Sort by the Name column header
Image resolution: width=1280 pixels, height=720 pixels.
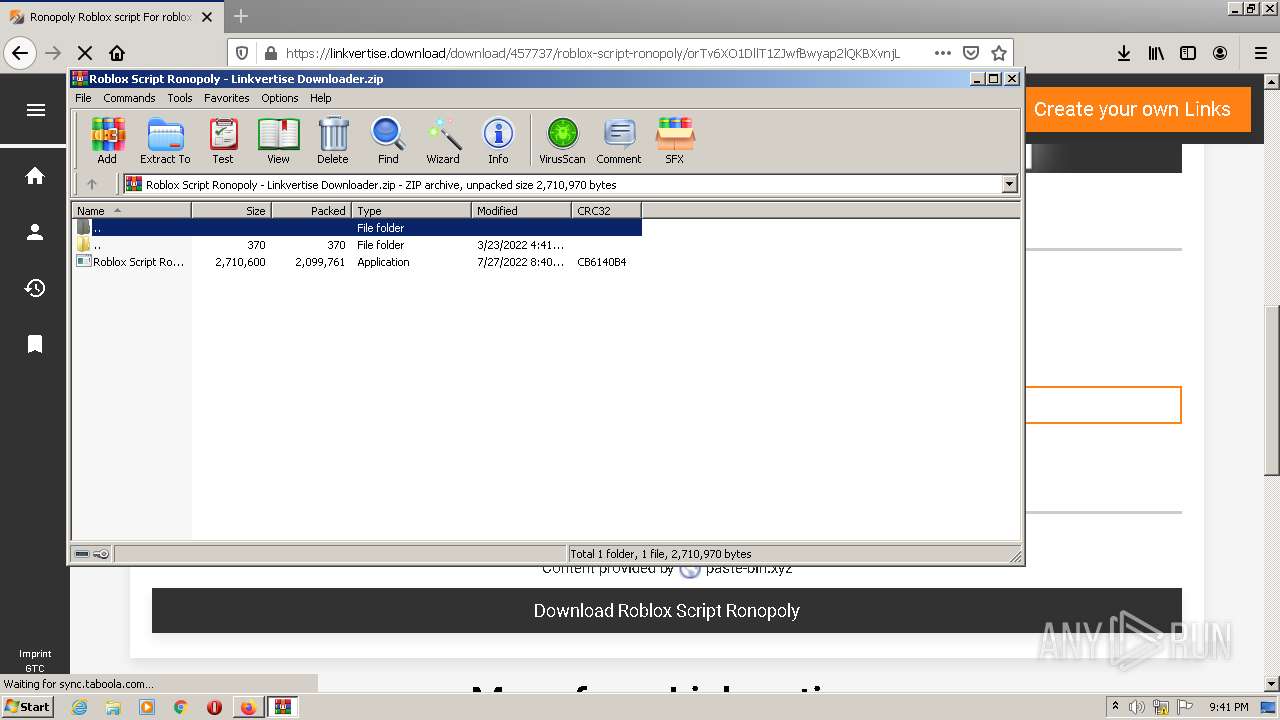pos(131,210)
